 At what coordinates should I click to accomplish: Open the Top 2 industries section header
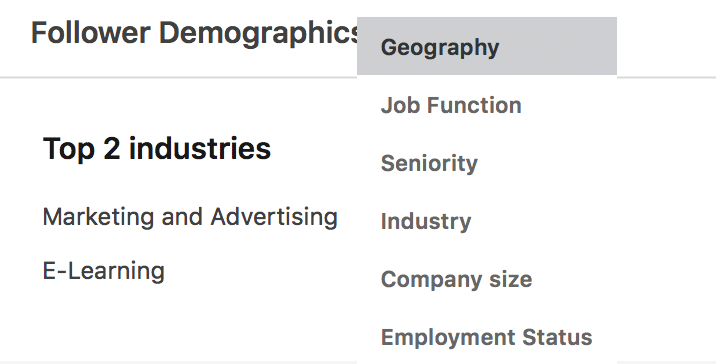click(x=157, y=148)
